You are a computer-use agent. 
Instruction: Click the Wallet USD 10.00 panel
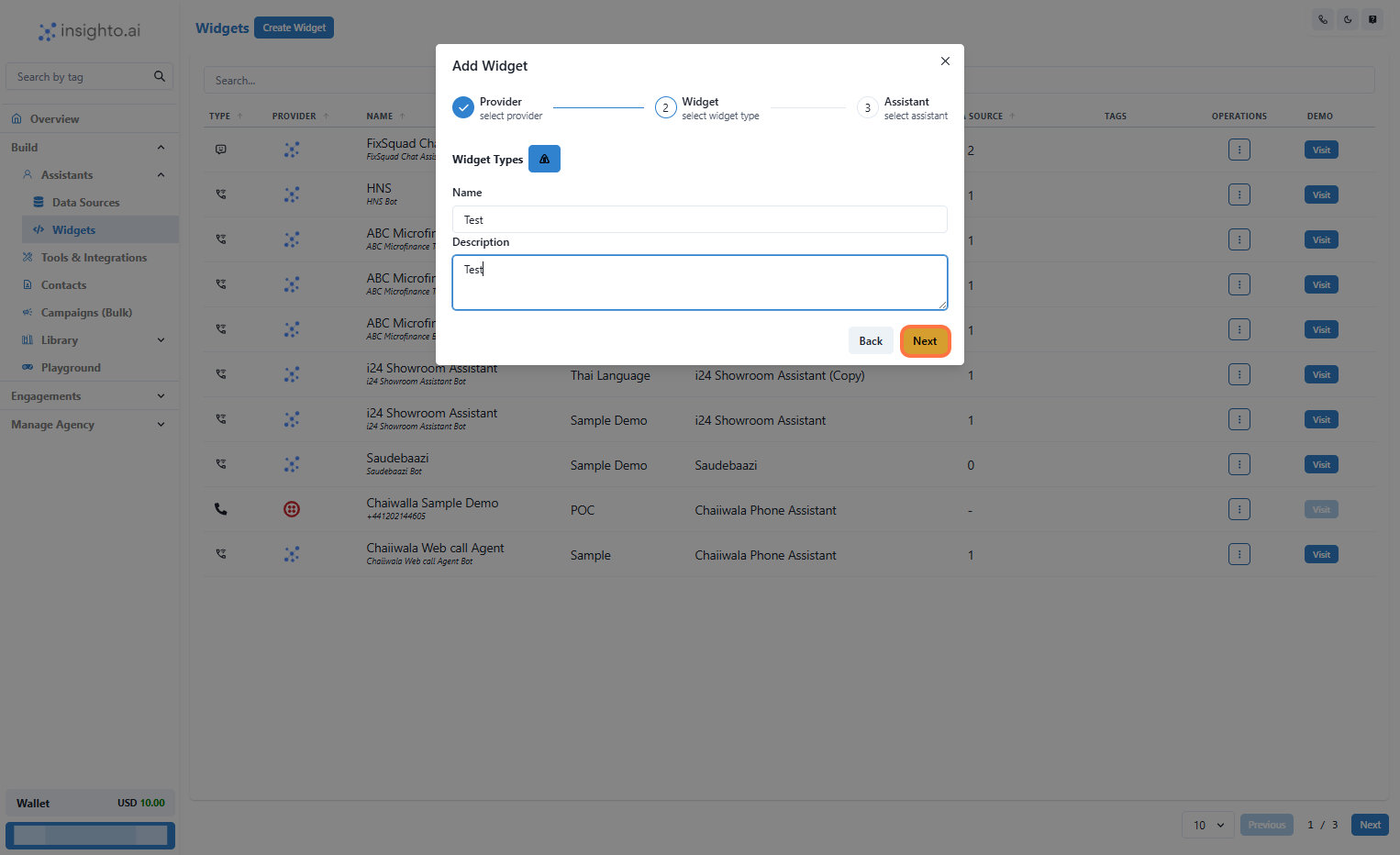[x=90, y=803]
